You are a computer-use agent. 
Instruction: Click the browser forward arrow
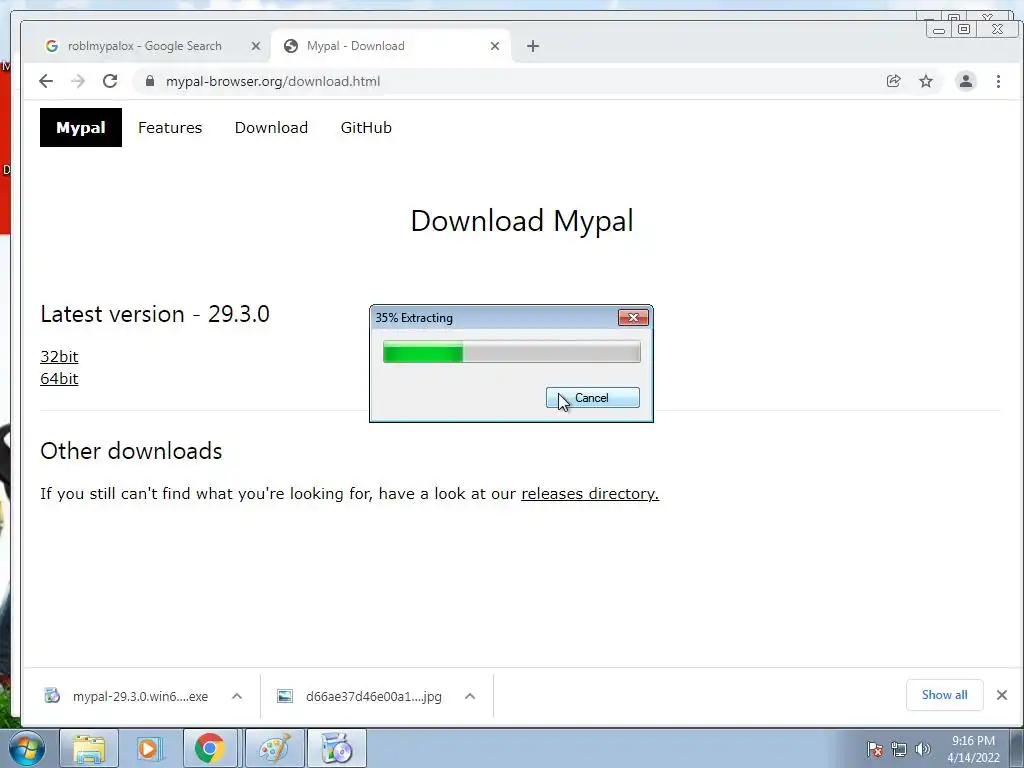78,81
